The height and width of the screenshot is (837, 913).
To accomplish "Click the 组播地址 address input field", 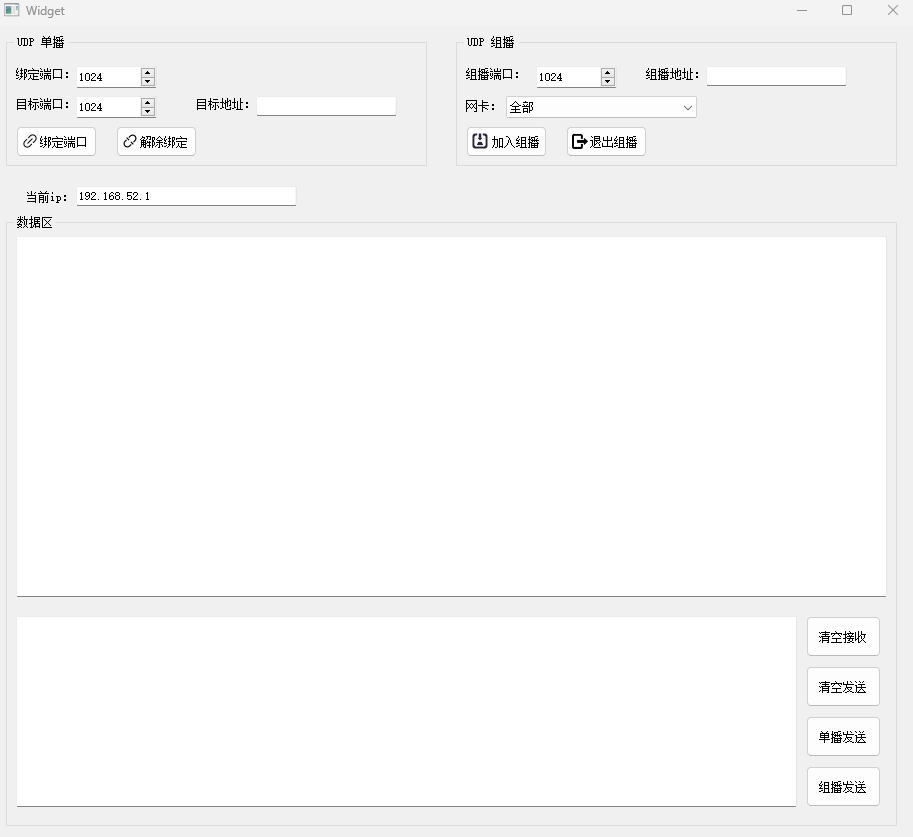I will tap(776, 76).
